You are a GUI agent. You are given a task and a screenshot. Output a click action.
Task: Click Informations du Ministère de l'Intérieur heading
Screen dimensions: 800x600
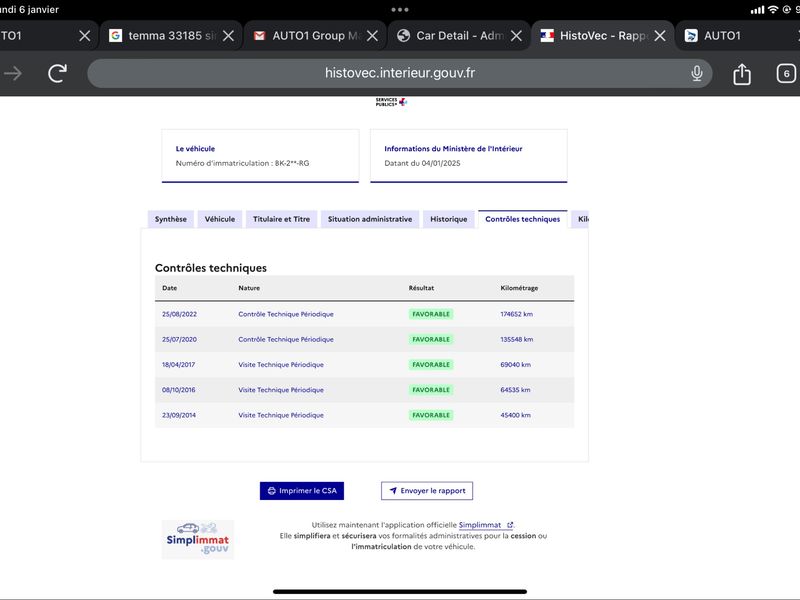[x=453, y=148]
